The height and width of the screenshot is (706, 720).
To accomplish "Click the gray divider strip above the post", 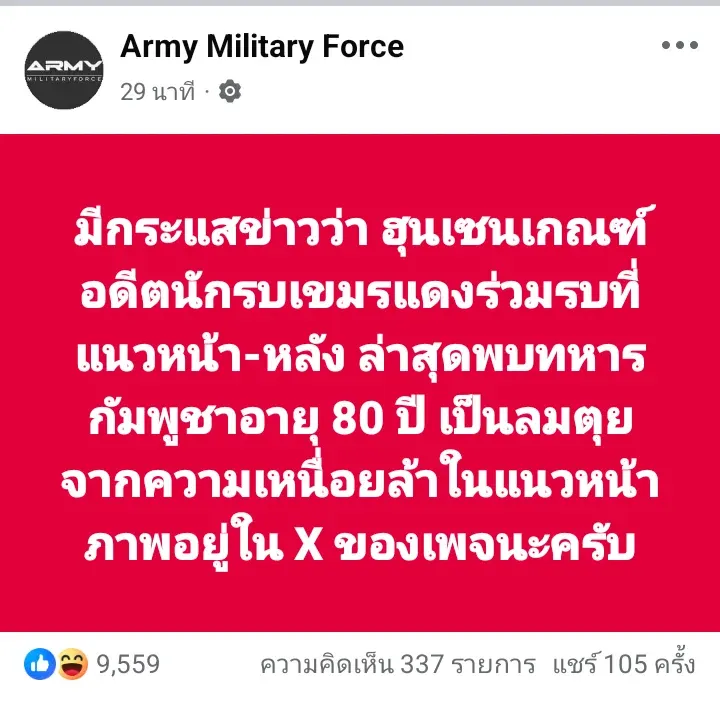I will [x=360, y=3].
